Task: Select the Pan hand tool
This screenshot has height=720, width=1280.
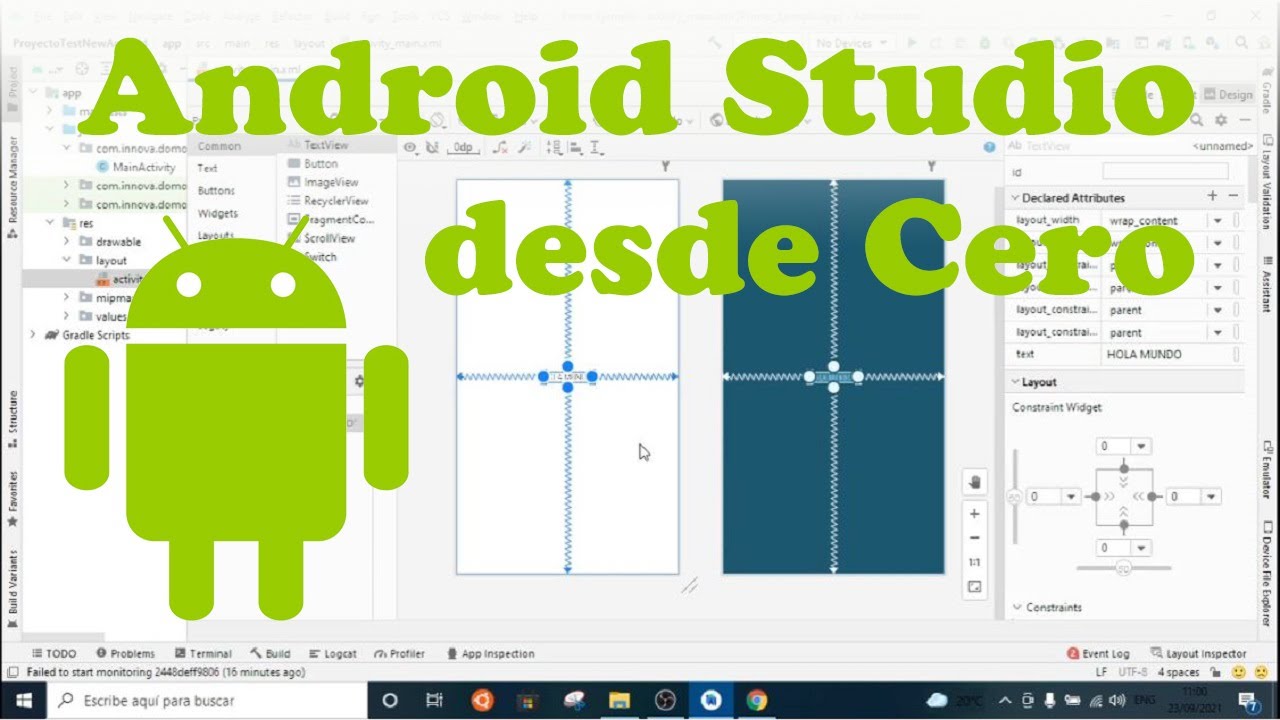Action: 975,482
